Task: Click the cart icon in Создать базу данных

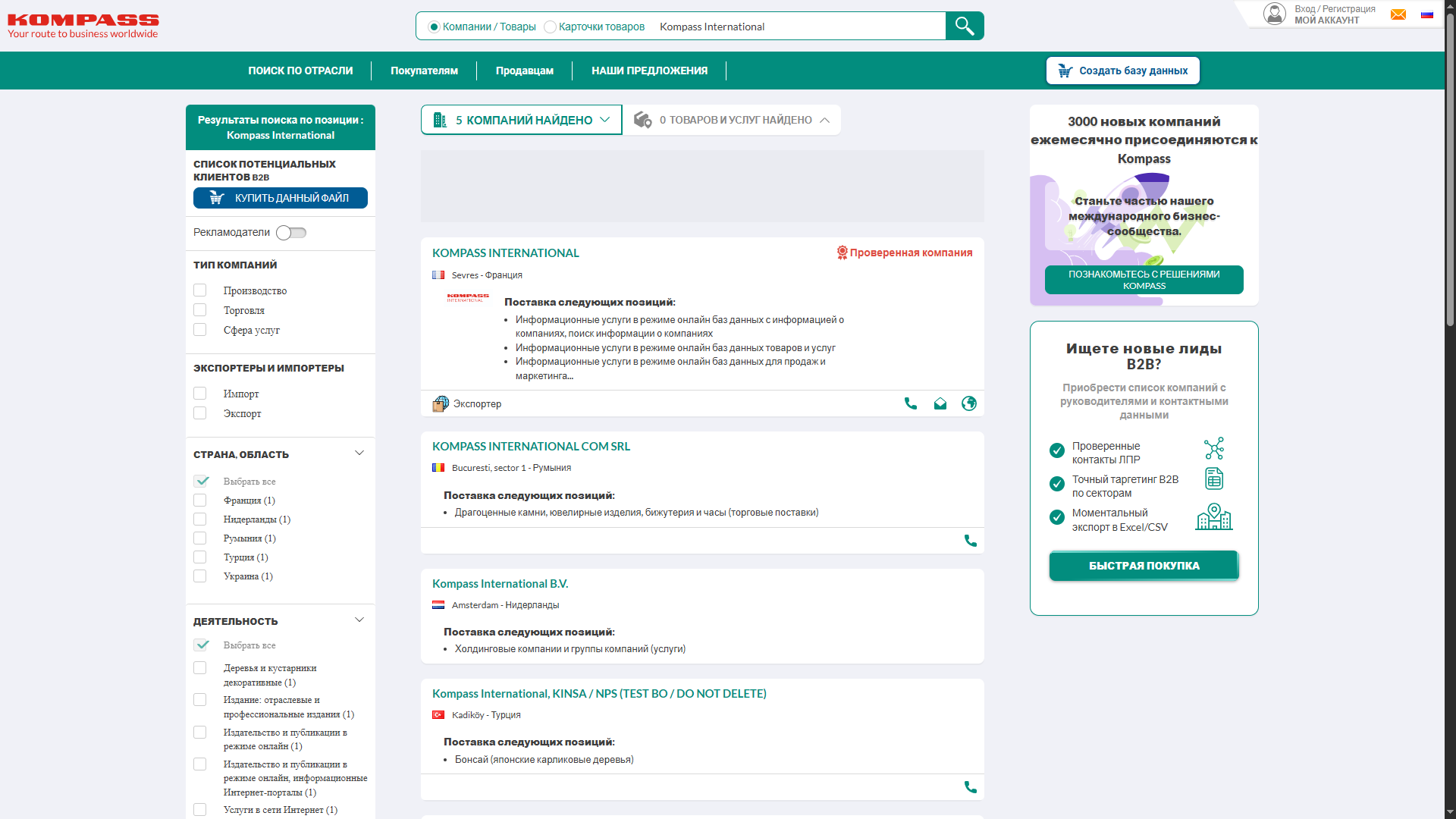Action: pos(1065,71)
